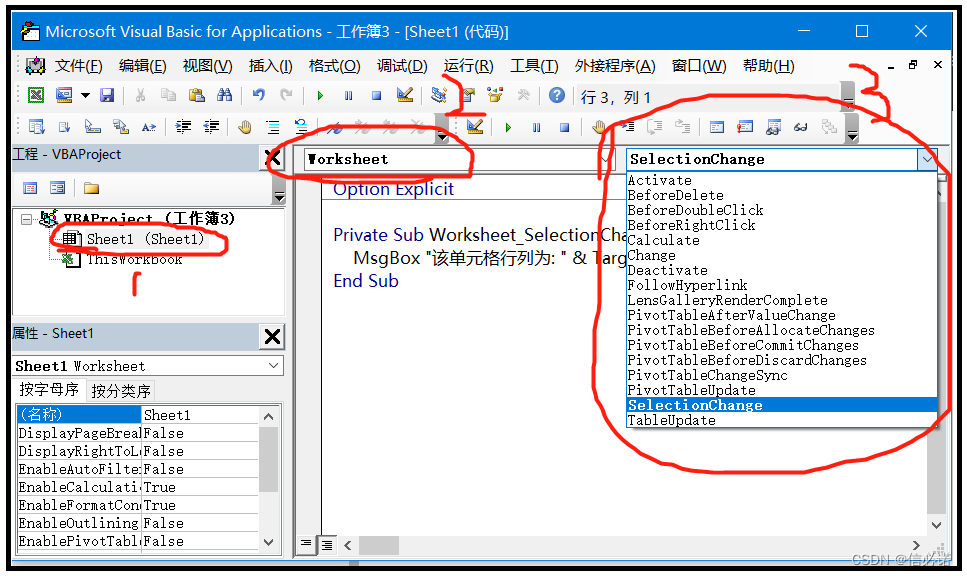Click the List Constants icon
Screen dimensions: 967x576
[64, 127]
